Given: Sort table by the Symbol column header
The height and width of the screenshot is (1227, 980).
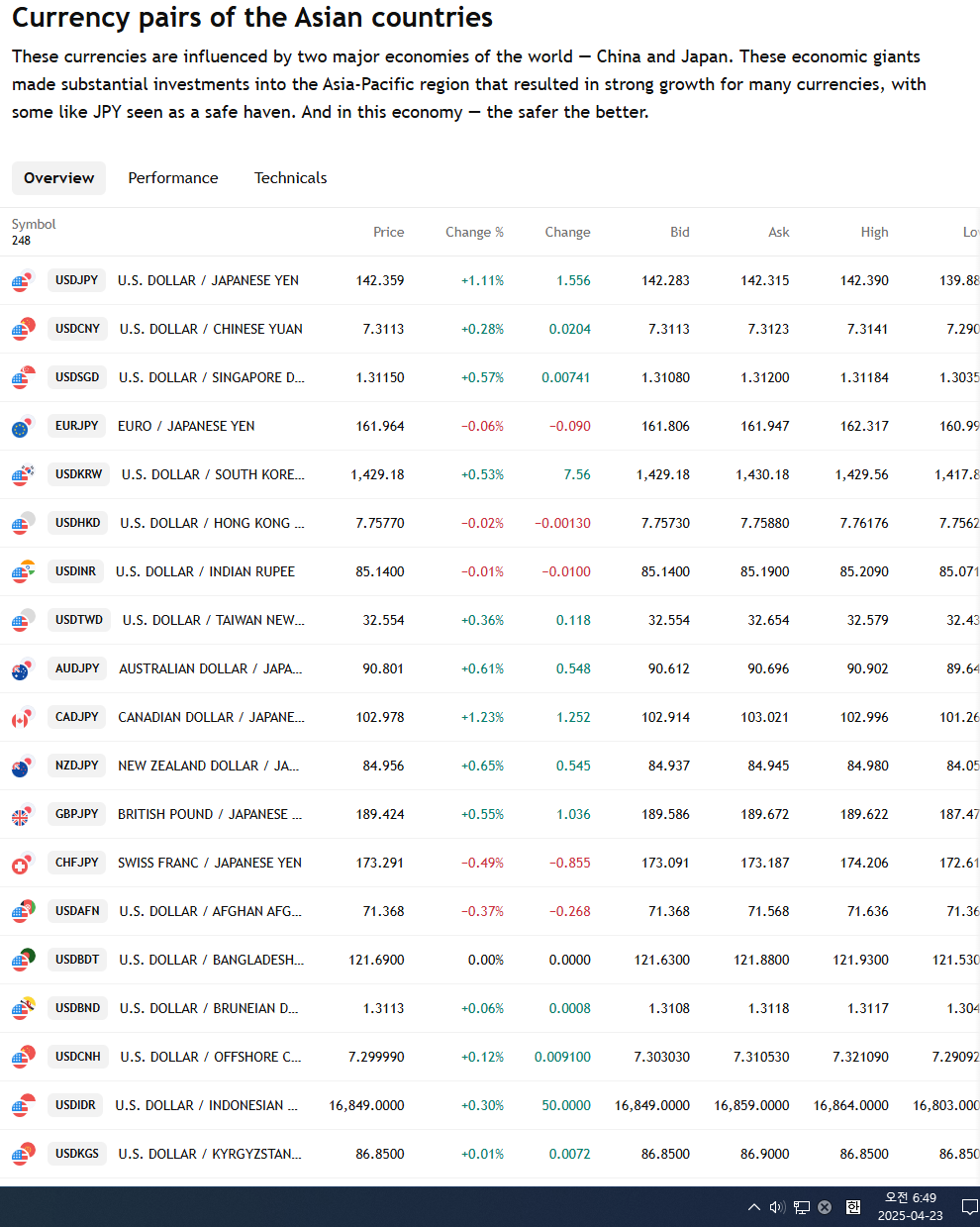Looking at the screenshot, I should click(x=34, y=224).
